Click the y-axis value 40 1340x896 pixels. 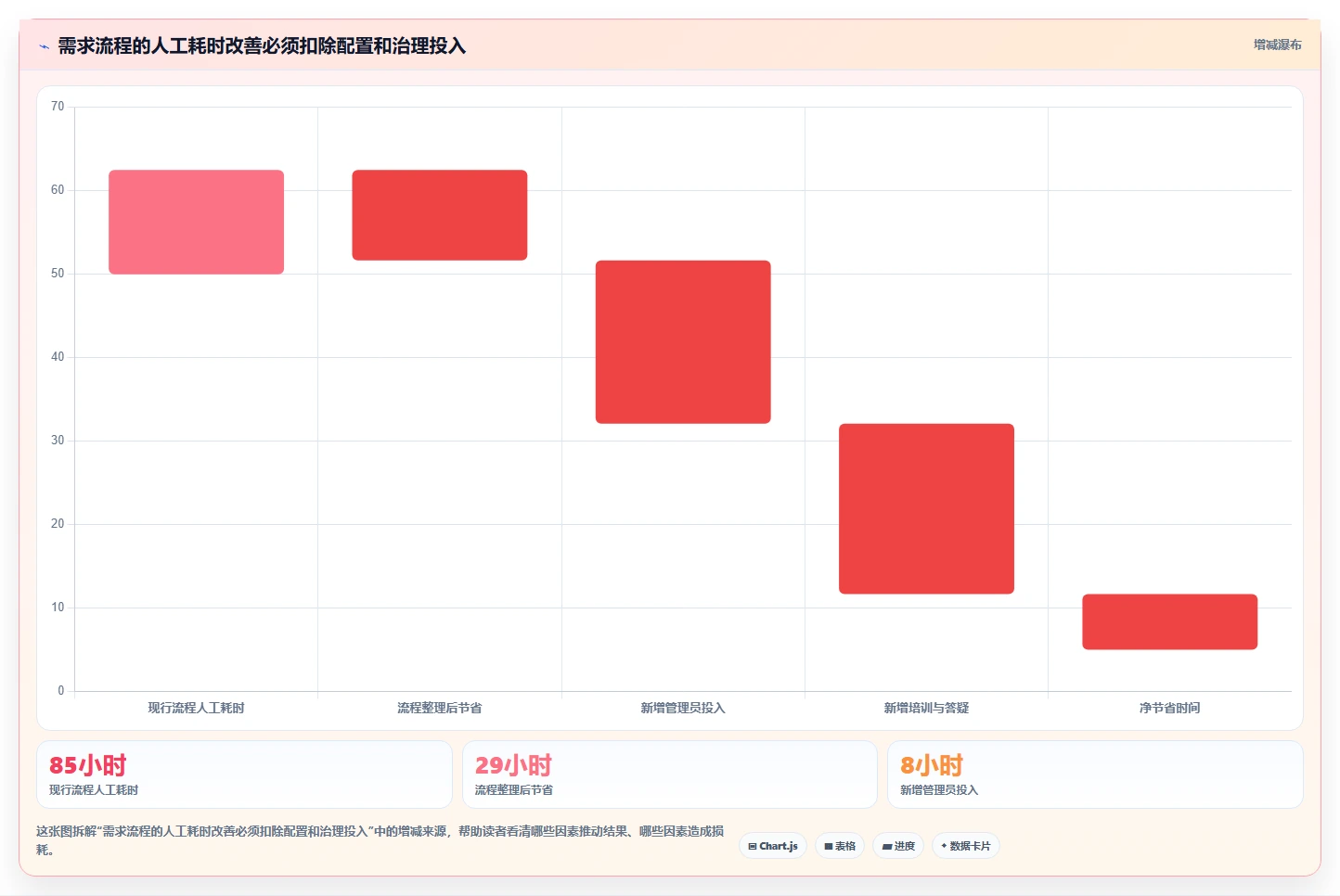58,357
